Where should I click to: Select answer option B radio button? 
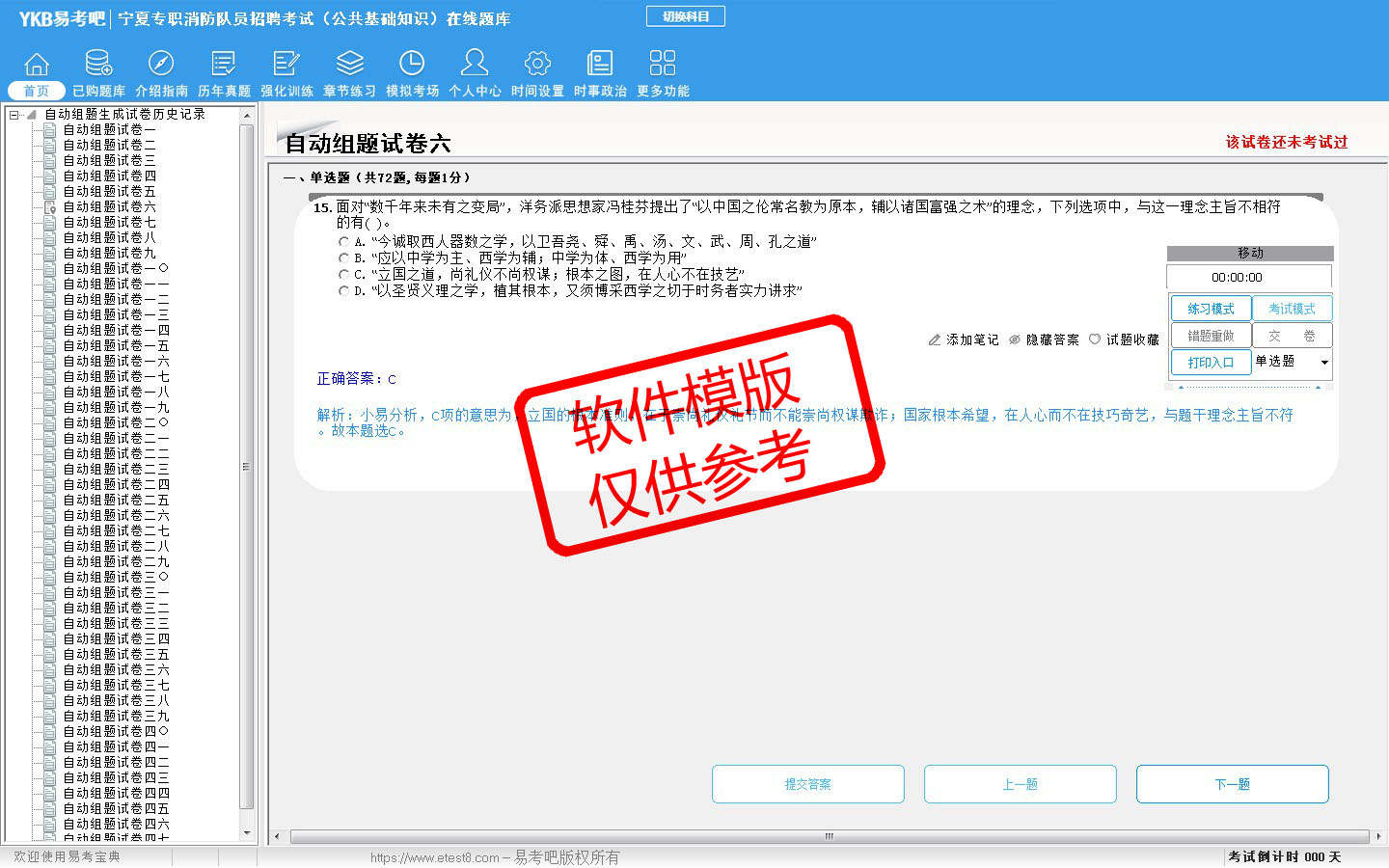click(343, 258)
